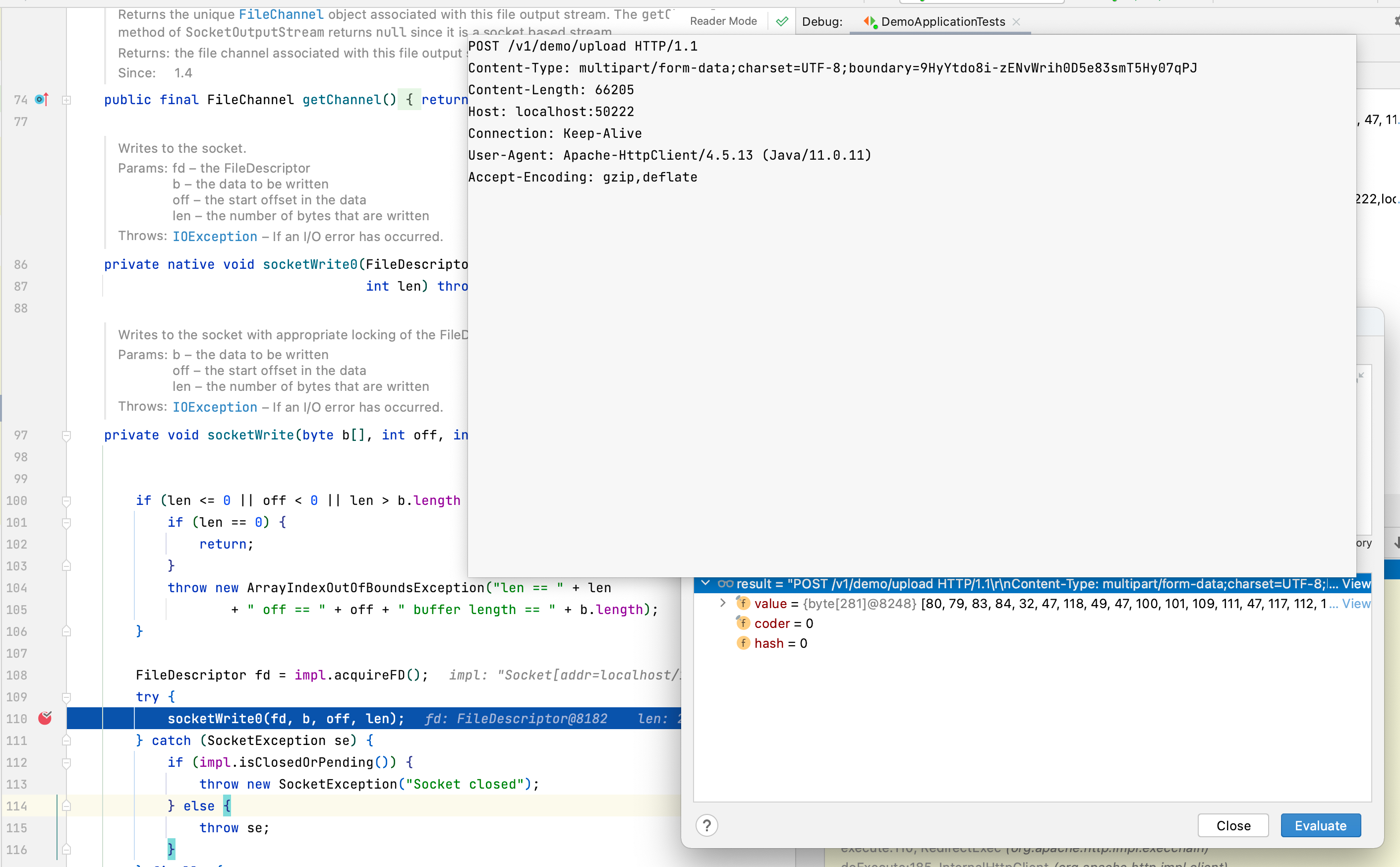Click the socketWrite0 native method name on line 86
Screen dimensions: 1400x867
310,264
